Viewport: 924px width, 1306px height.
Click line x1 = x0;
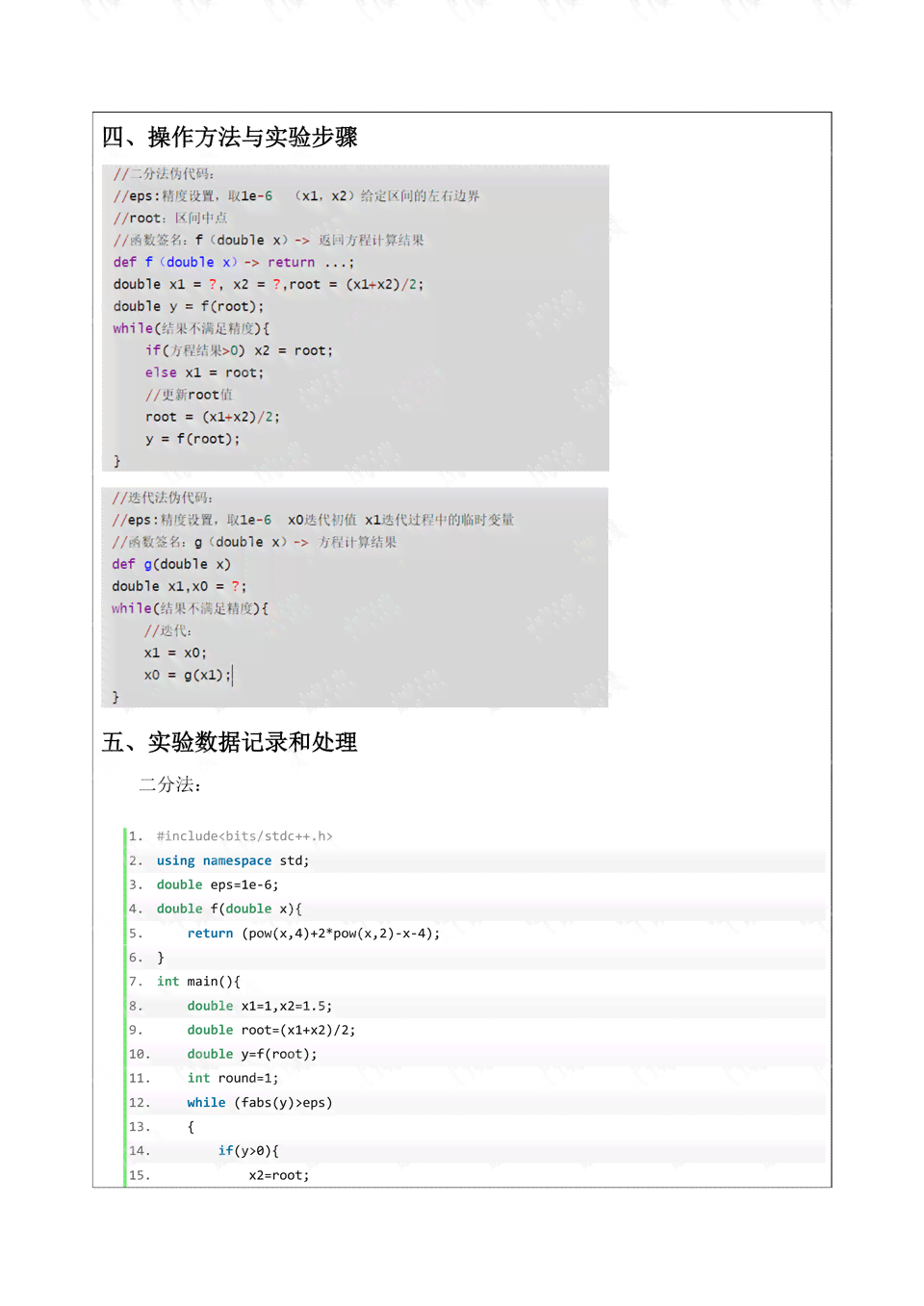(175, 653)
